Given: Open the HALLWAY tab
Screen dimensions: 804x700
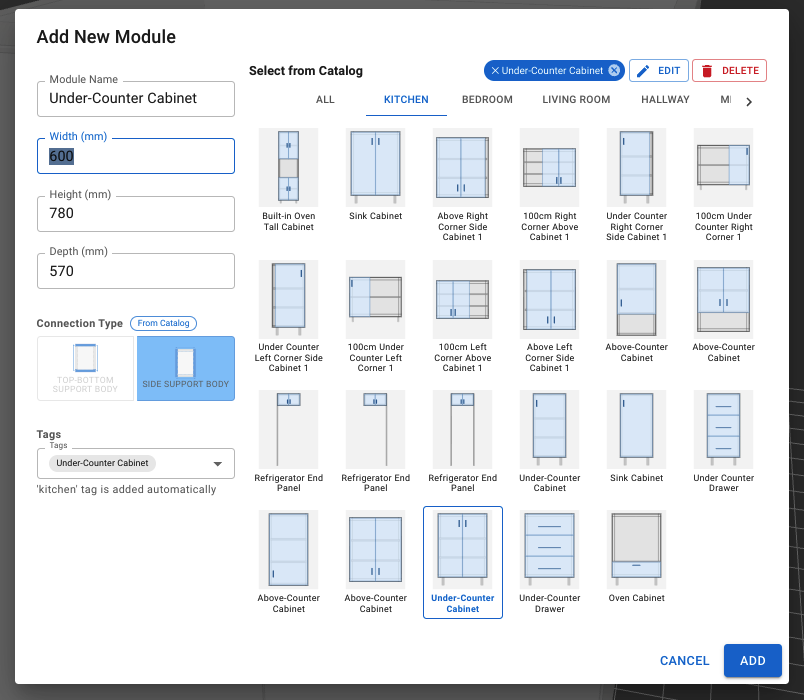Looking at the screenshot, I should pos(665,99).
